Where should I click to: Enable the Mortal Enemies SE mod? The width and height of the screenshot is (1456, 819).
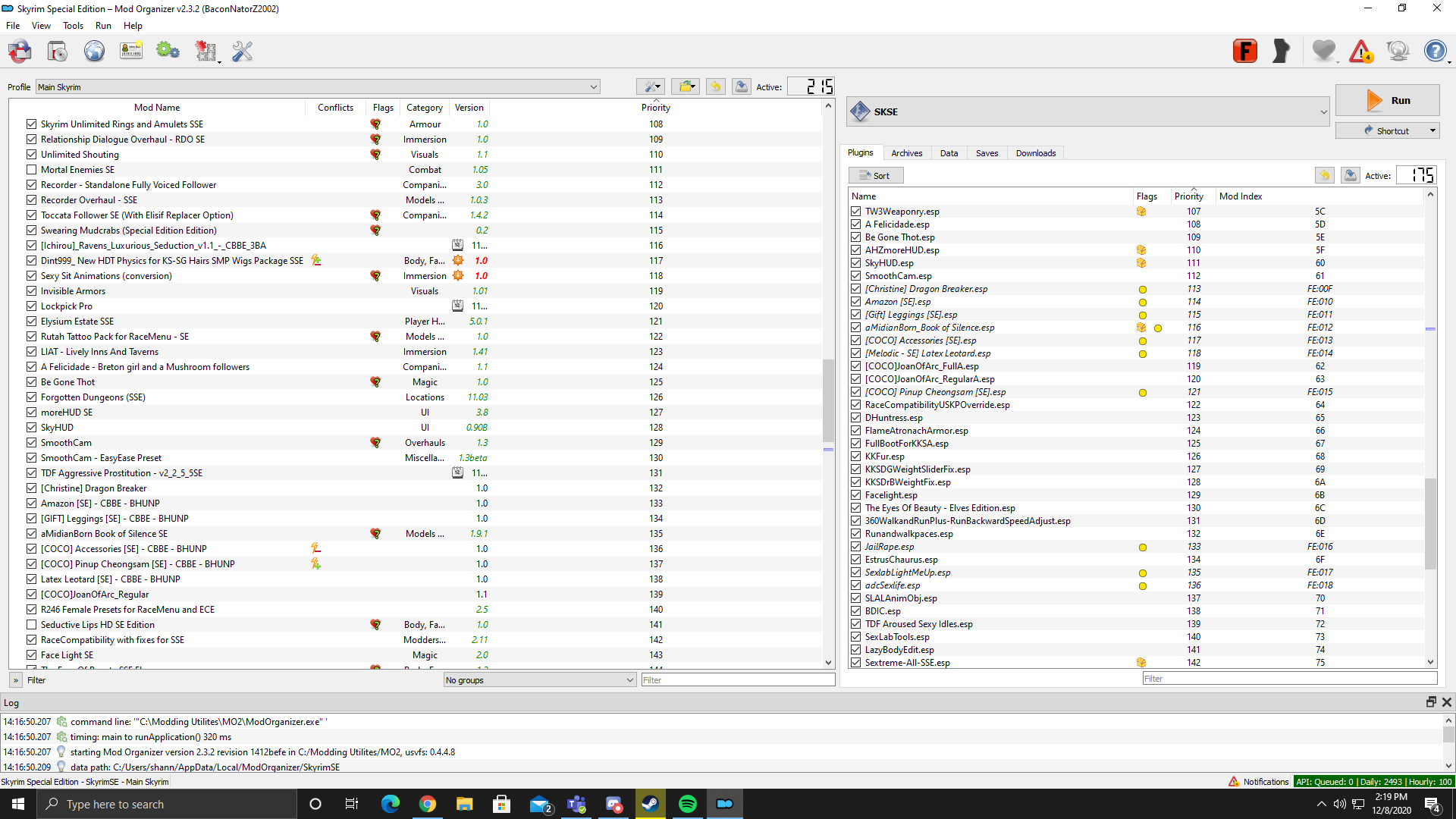click(31, 170)
